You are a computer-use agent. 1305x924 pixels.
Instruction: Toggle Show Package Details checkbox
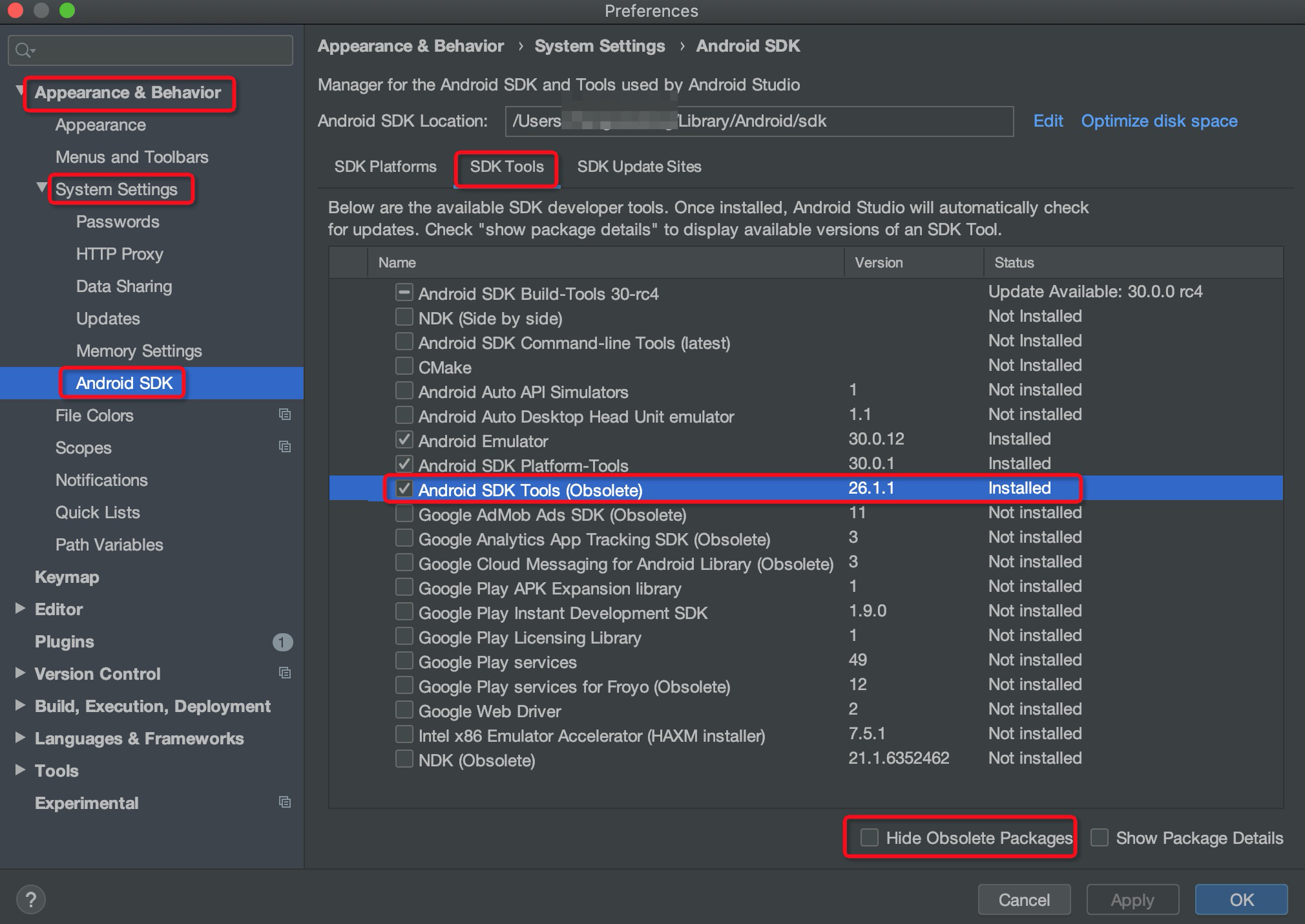(1100, 838)
